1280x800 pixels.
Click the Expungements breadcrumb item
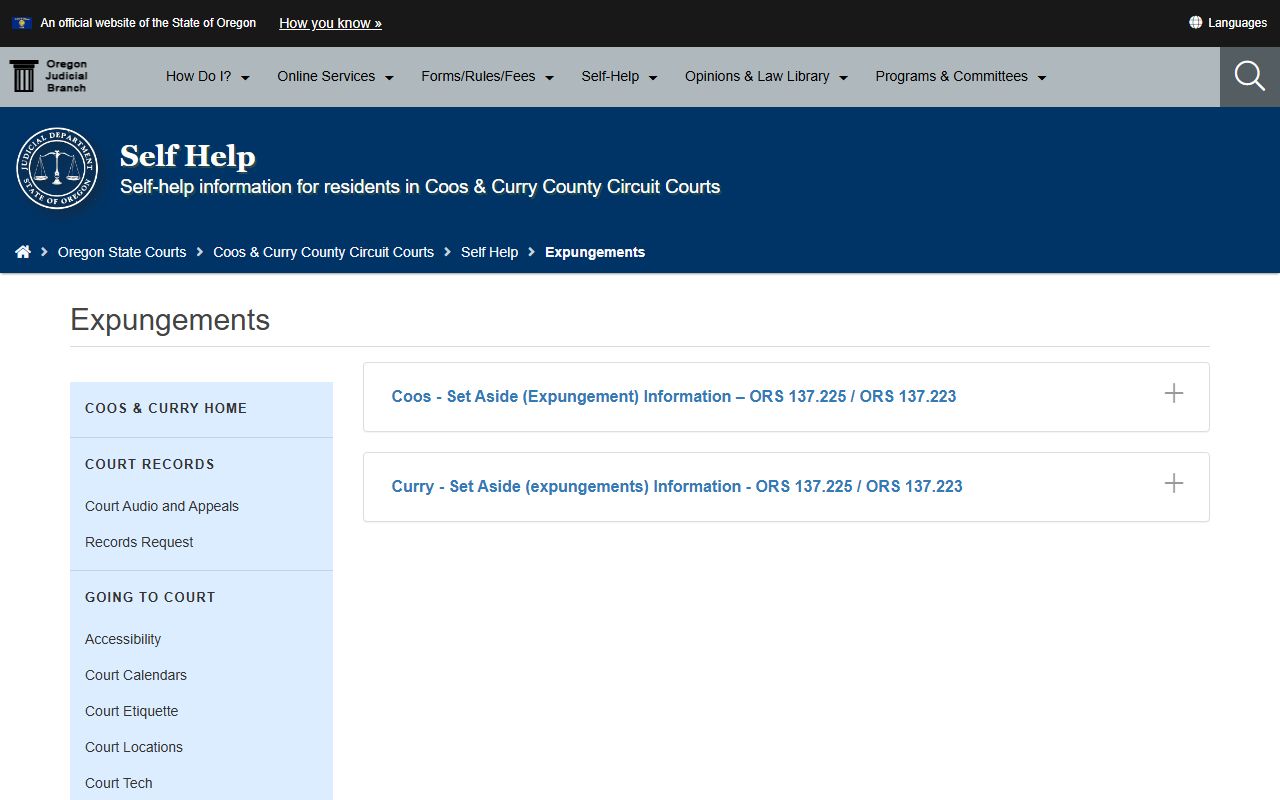click(595, 252)
